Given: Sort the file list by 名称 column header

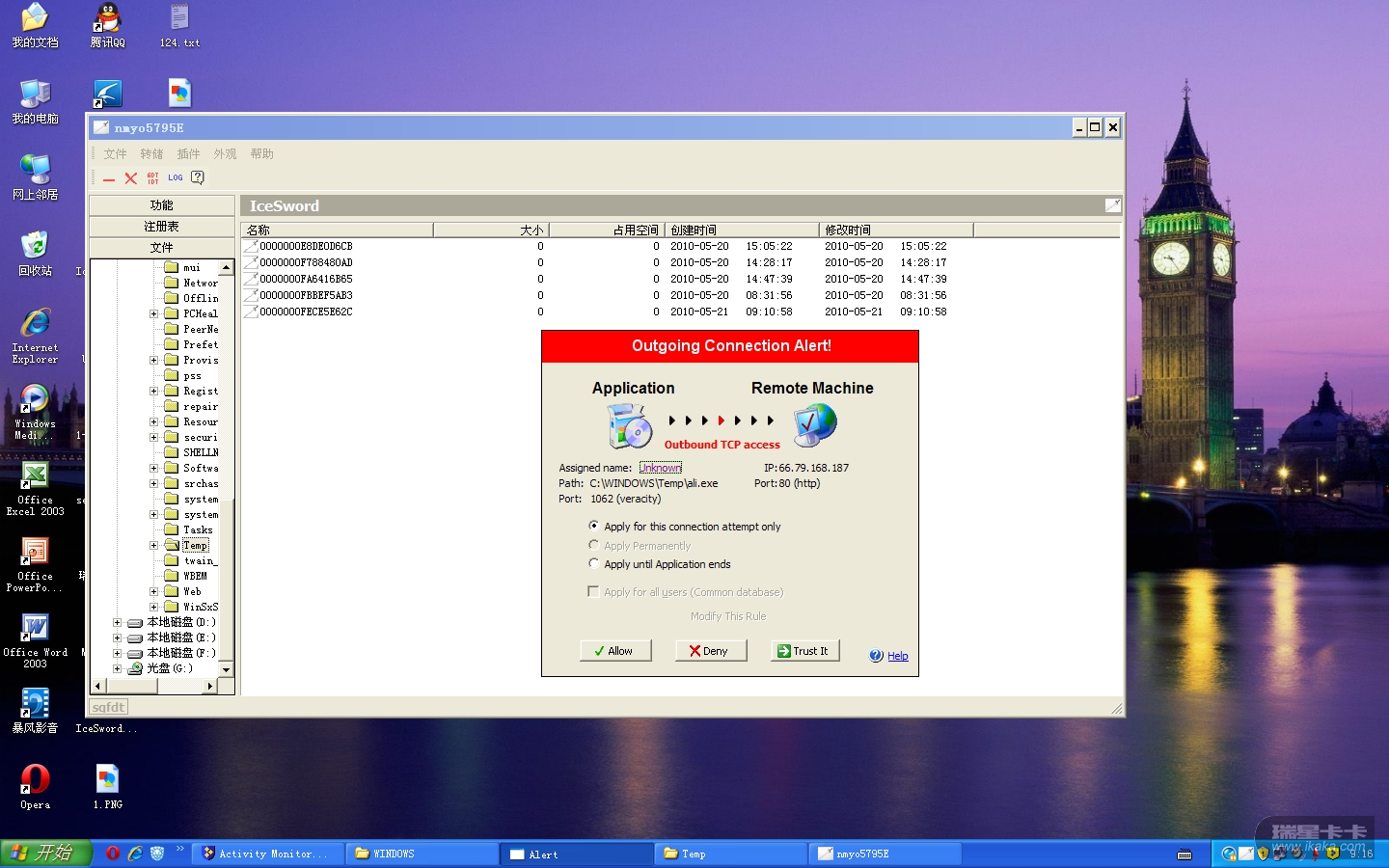Looking at the screenshot, I should click(x=338, y=230).
